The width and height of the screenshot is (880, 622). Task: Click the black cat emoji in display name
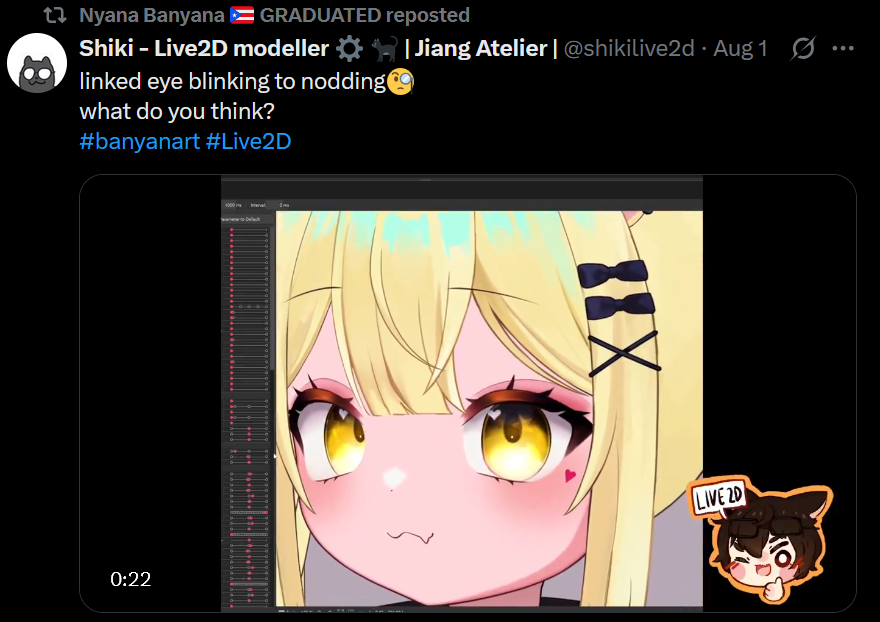[x=386, y=49]
